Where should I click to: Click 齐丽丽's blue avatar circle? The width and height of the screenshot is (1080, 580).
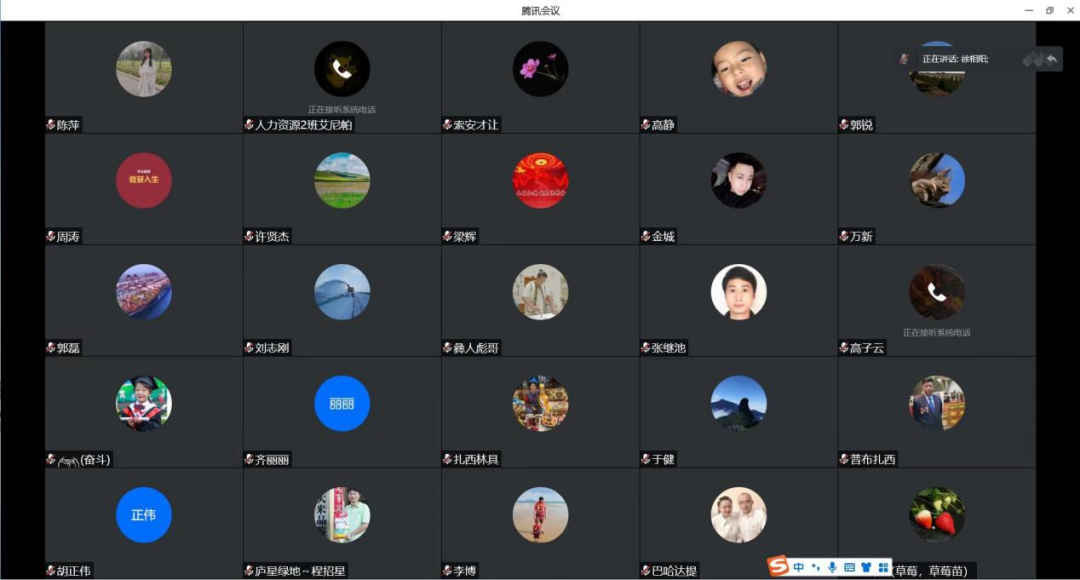[342, 403]
